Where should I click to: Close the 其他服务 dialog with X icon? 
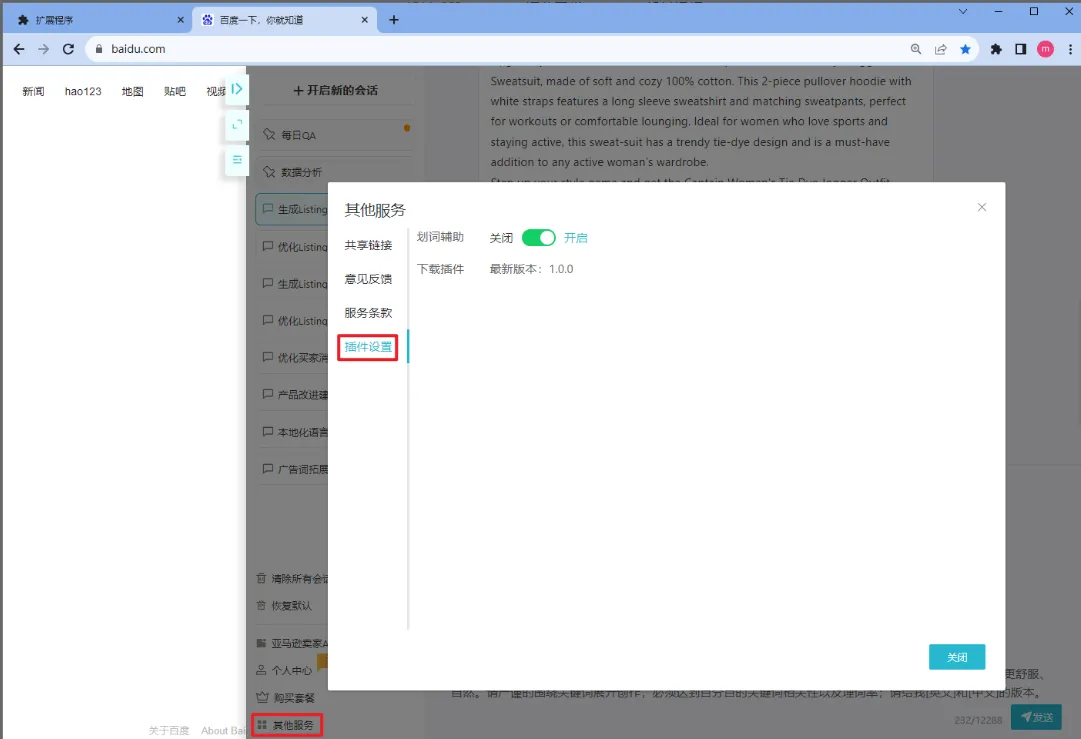pos(982,207)
